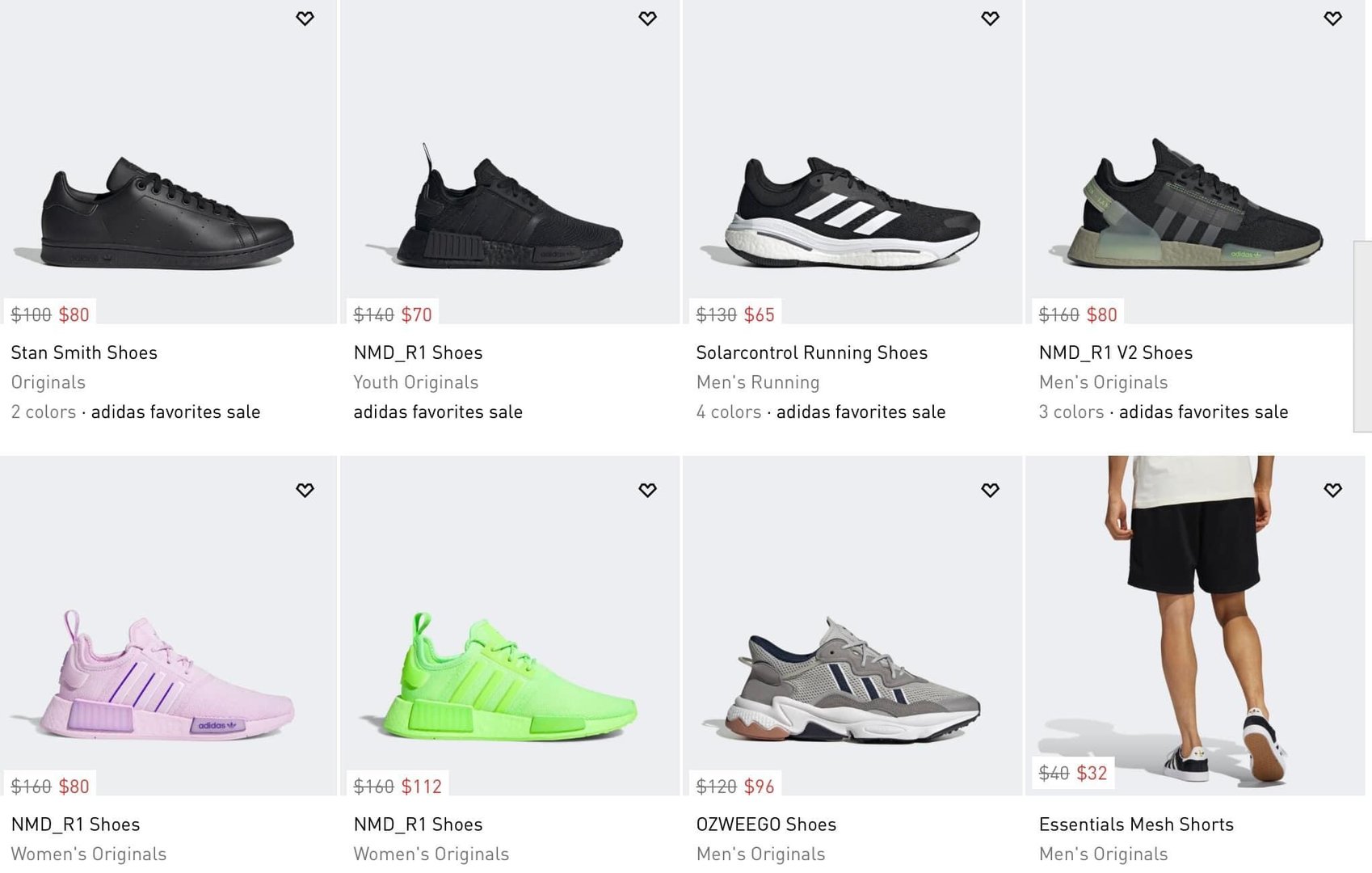Add OZWEEGO Shoes to wishlist
The image size is (1372, 873).
coord(990,490)
